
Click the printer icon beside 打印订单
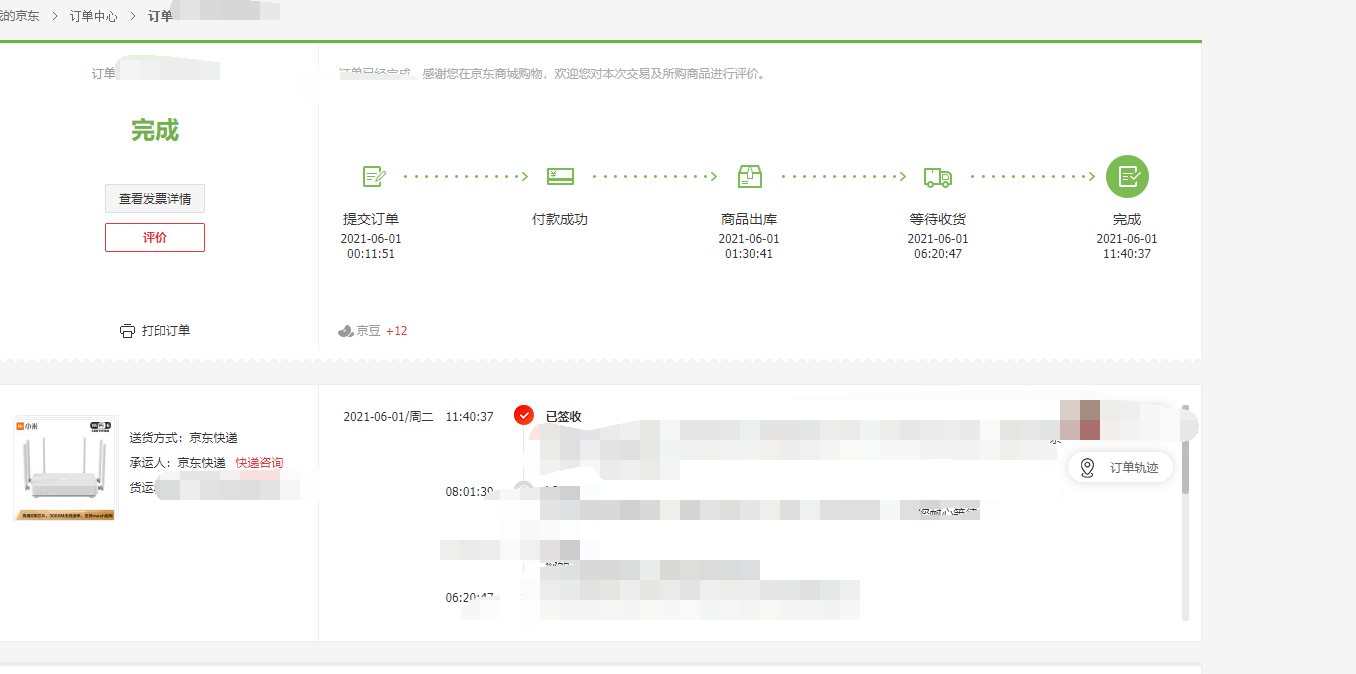click(x=127, y=331)
